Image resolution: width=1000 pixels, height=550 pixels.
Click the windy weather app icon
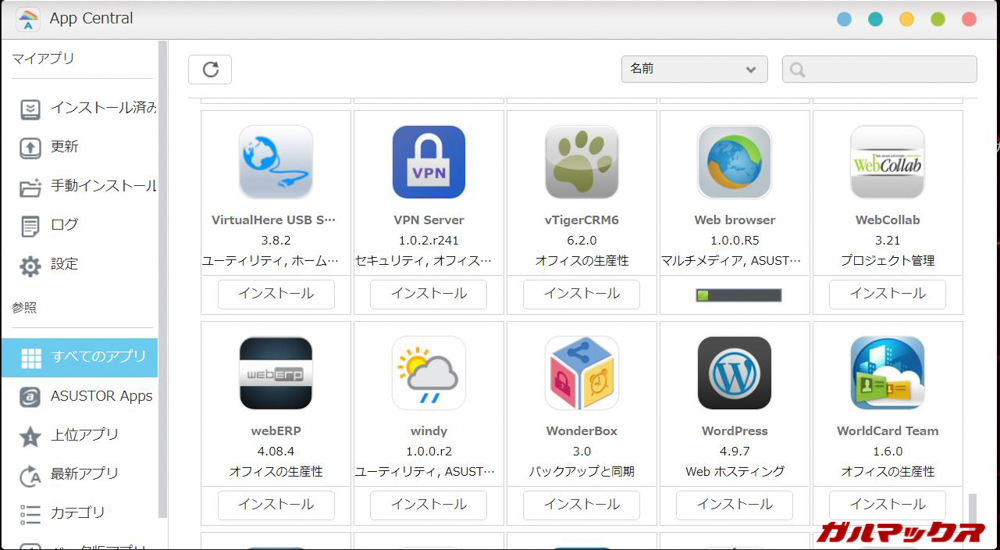click(428, 373)
